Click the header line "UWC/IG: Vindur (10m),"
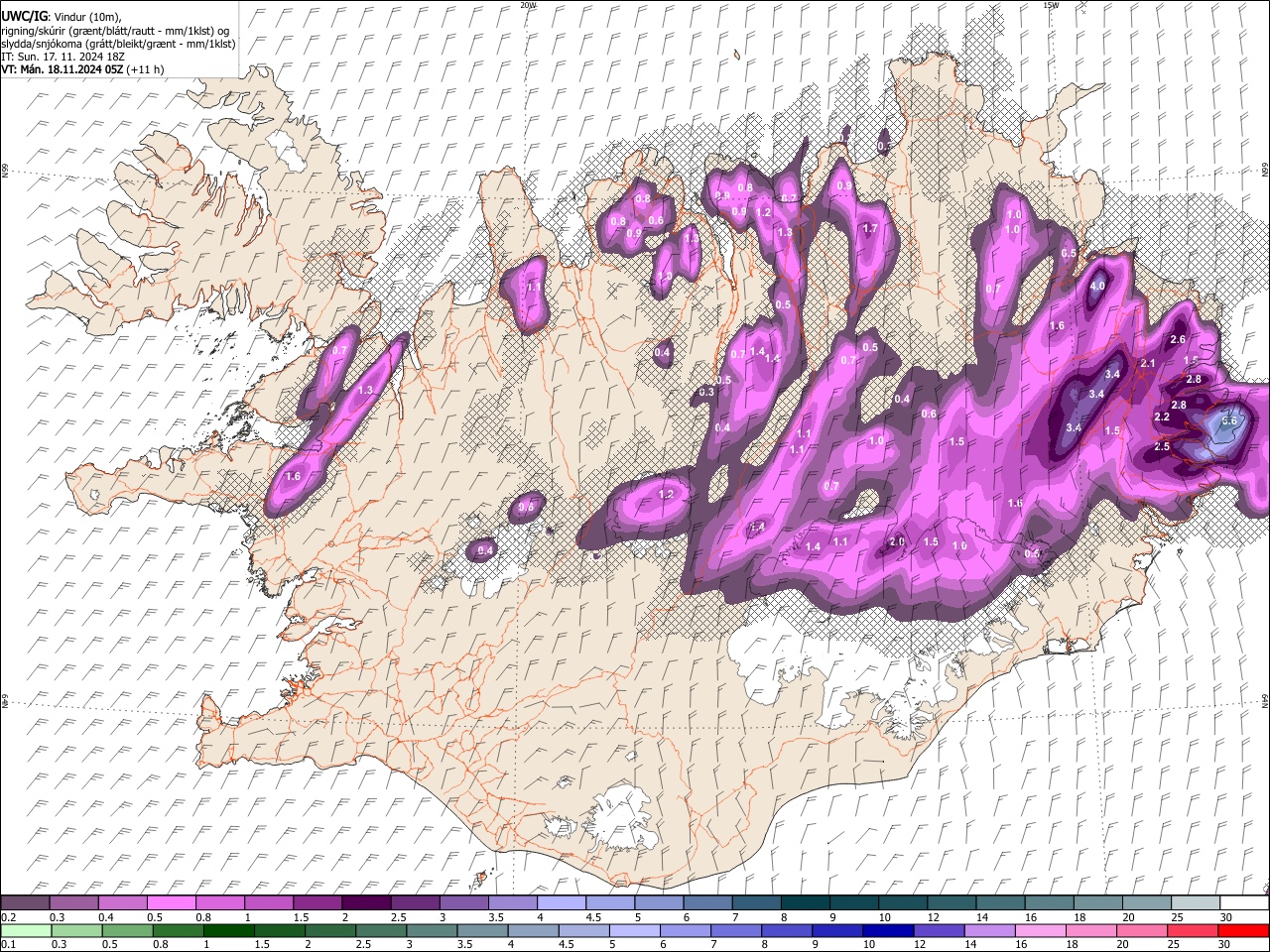The width and height of the screenshot is (1270, 952). pyautogui.click(x=62, y=15)
